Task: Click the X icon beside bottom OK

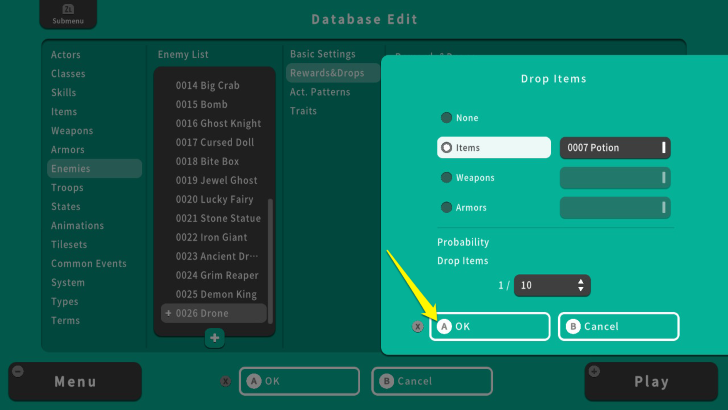Action: click(226, 382)
